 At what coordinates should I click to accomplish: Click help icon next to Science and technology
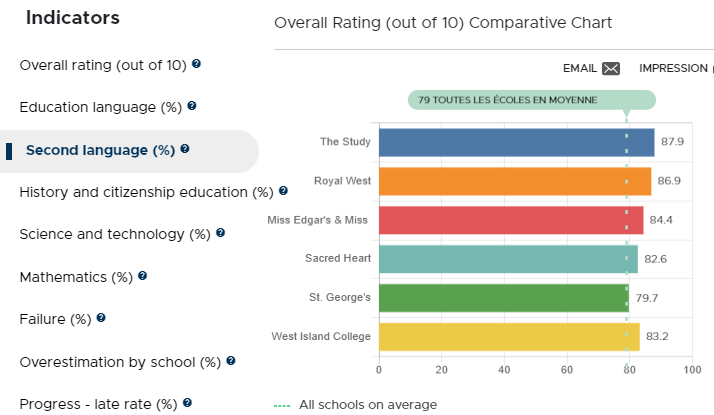tap(220, 233)
